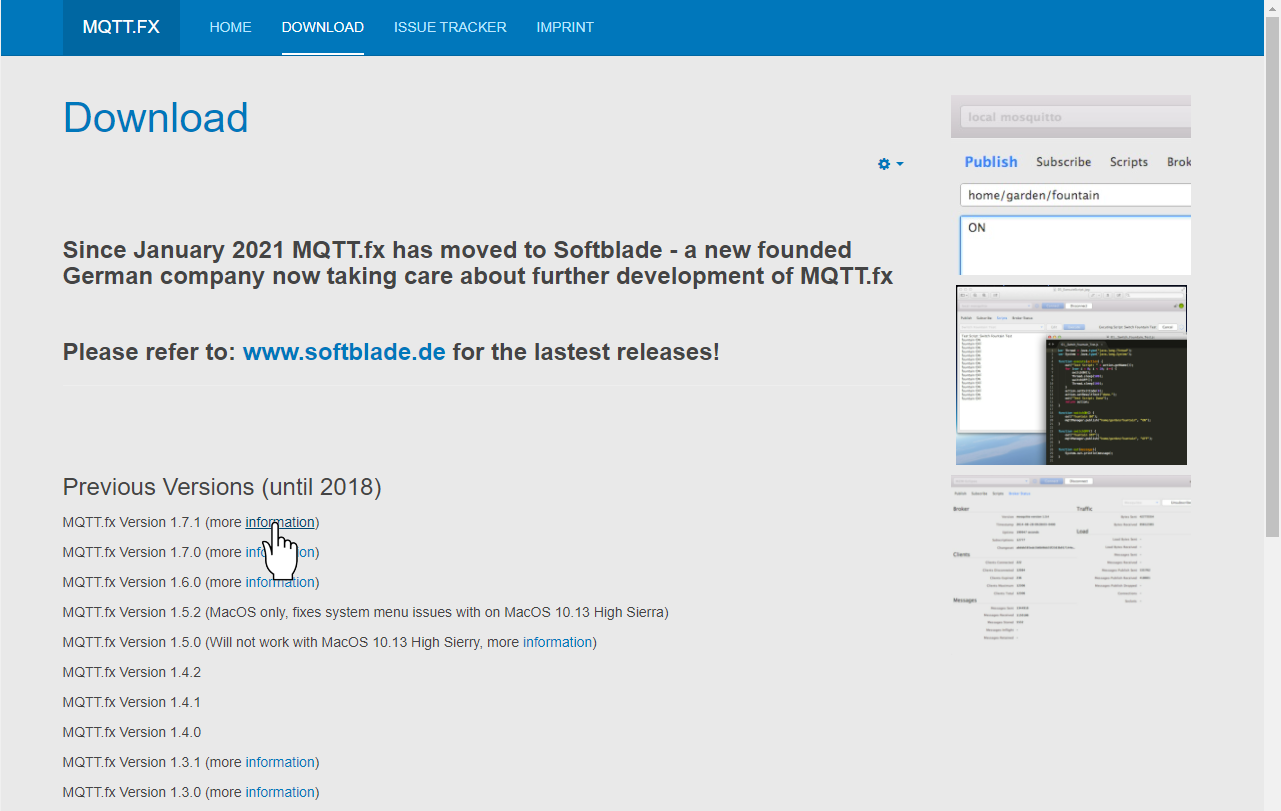Screen dimensions: 1281x811
Task: Open the Broker status screenshot thumbnail
Action: coord(1071,560)
